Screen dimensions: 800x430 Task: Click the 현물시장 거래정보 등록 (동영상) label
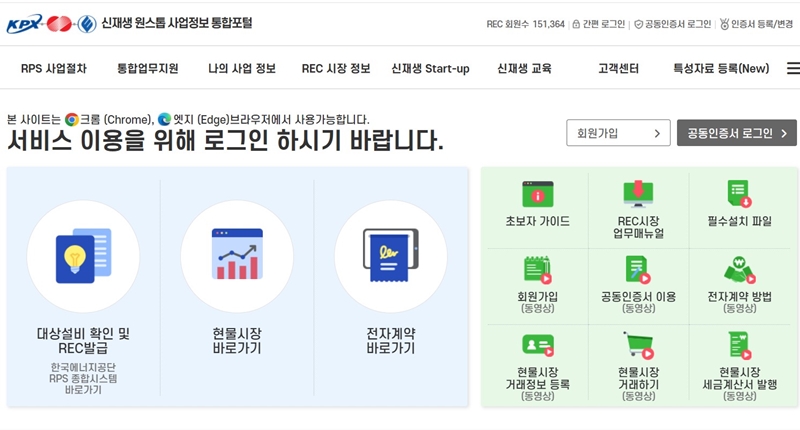click(x=537, y=384)
